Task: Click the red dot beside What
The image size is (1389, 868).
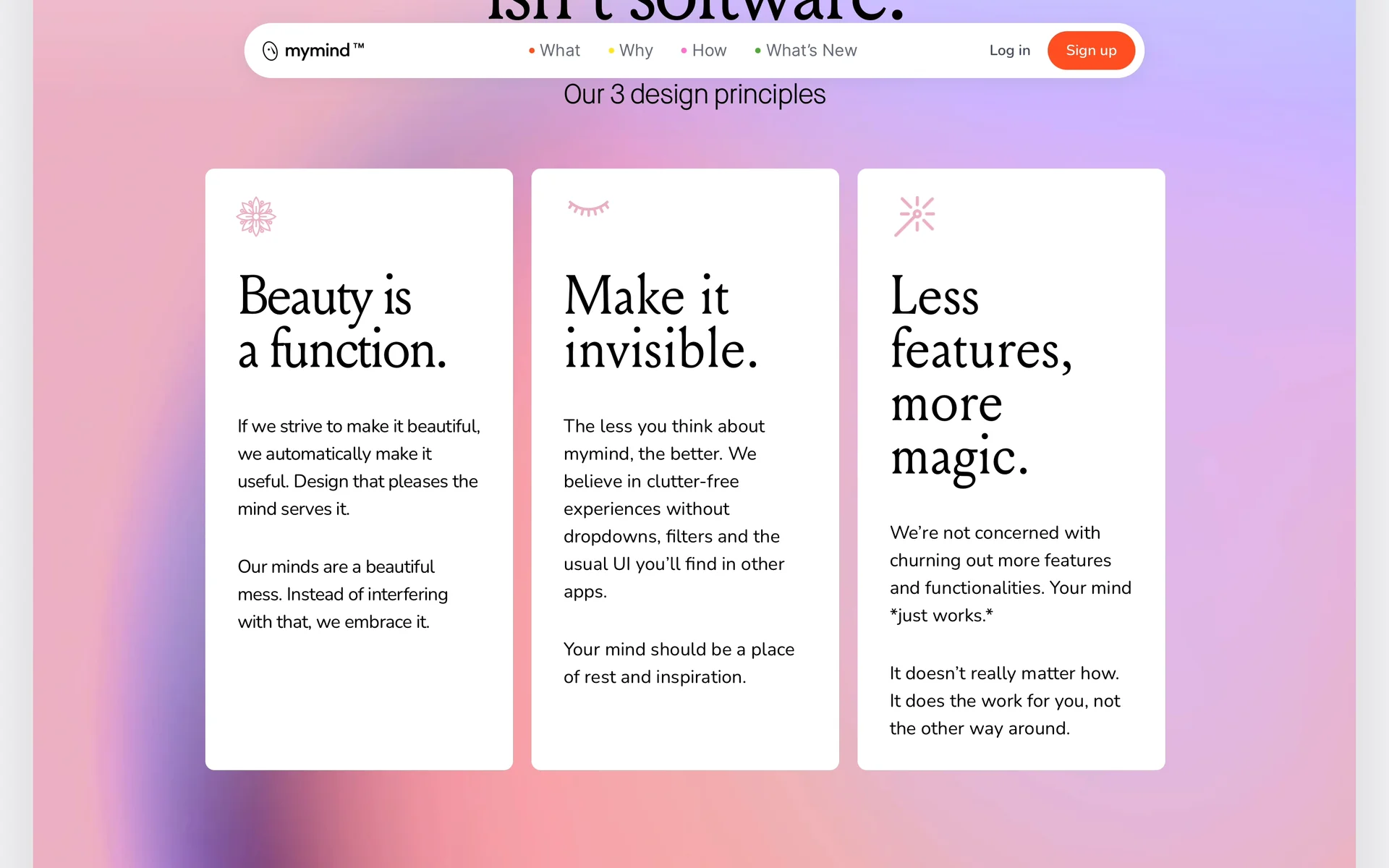Action: [532, 51]
